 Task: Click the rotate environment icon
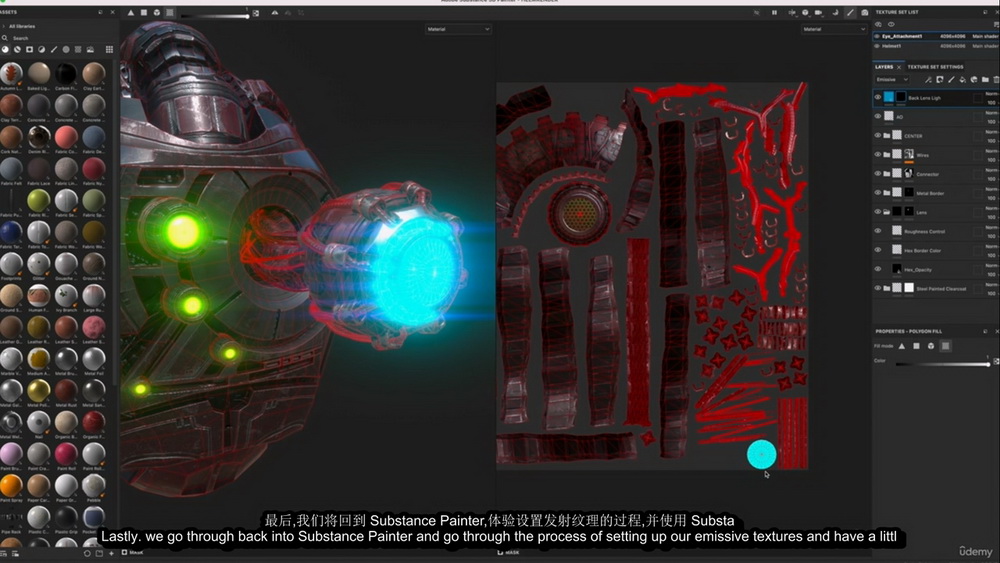tap(835, 13)
